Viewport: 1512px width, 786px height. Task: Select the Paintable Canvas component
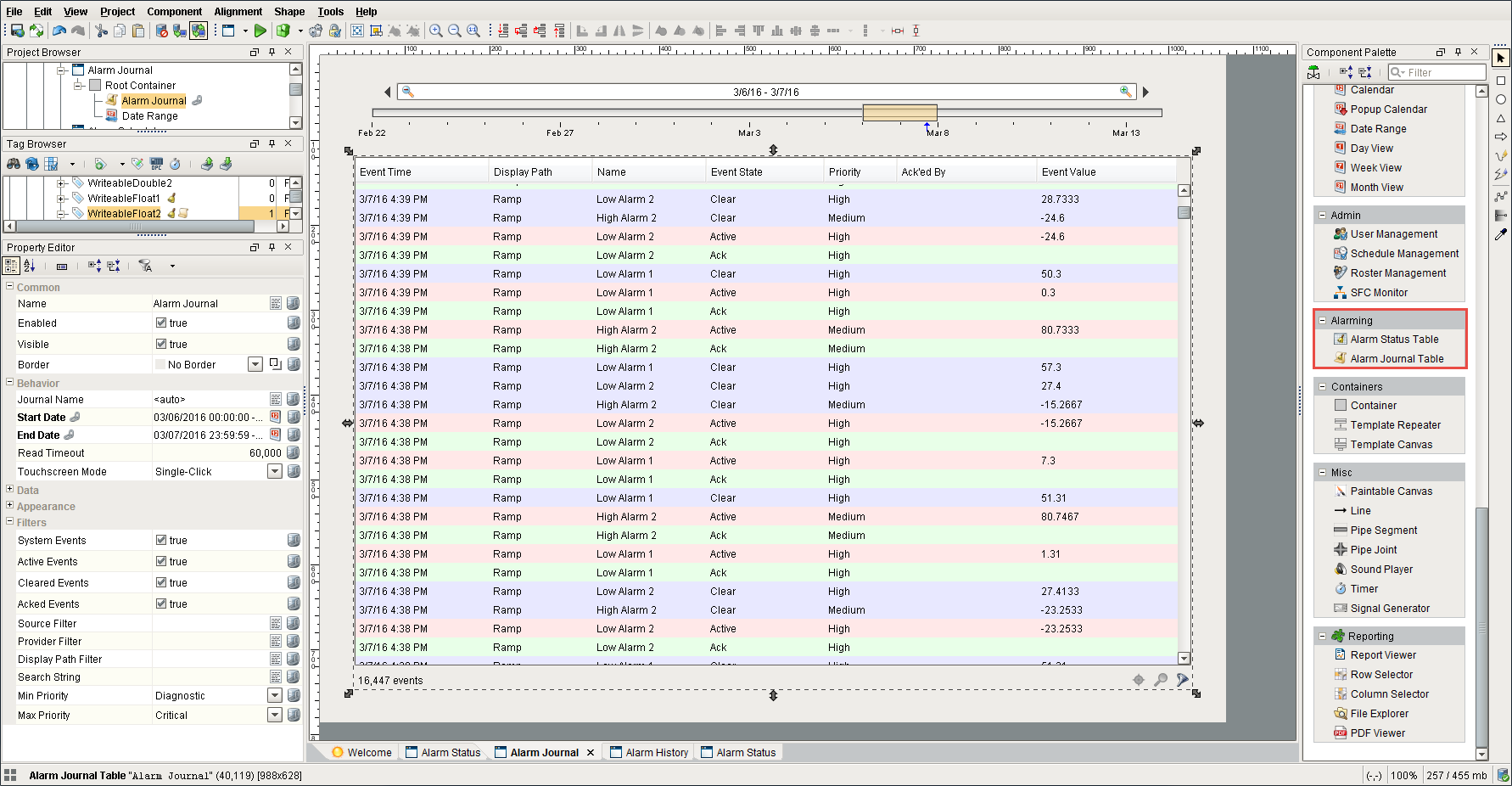(1392, 491)
